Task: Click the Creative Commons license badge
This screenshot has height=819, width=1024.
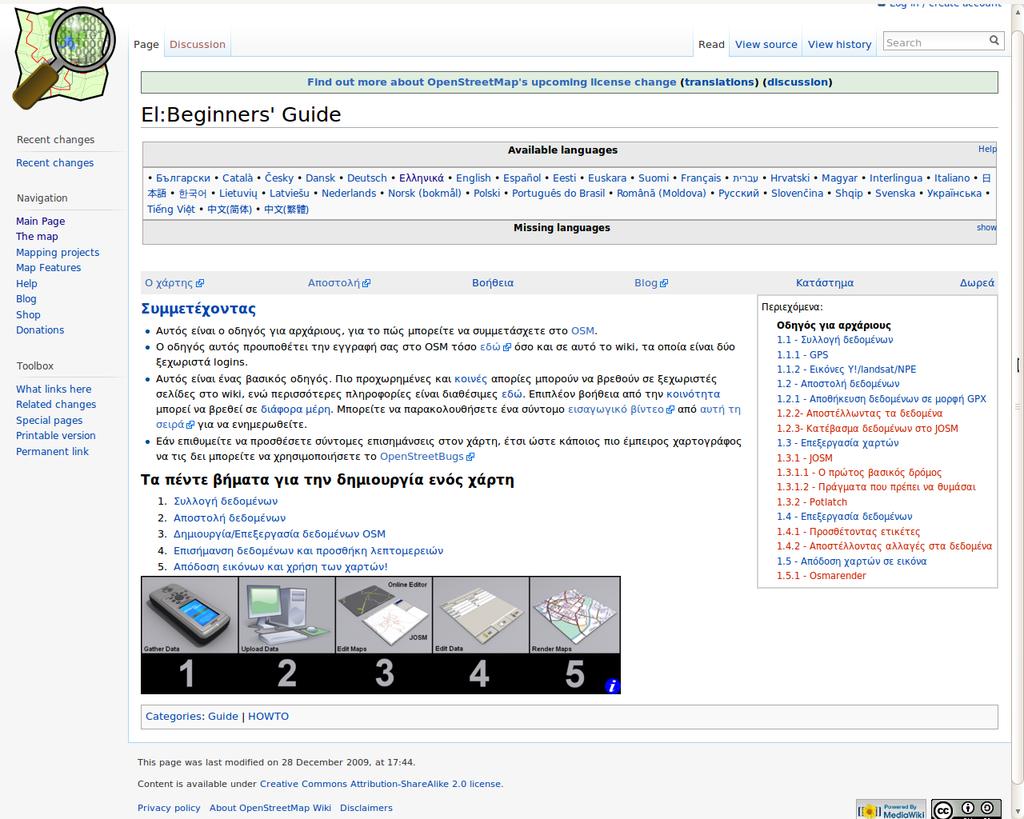Action: coord(966,810)
